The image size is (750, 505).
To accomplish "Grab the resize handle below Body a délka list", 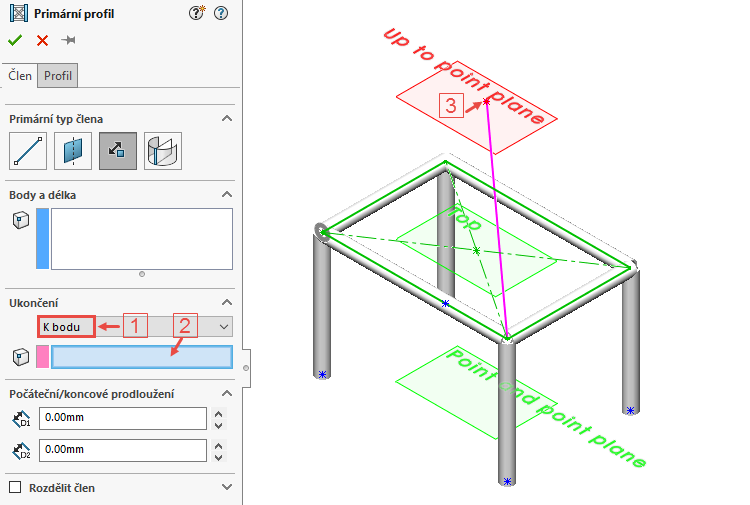I will click(142, 274).
